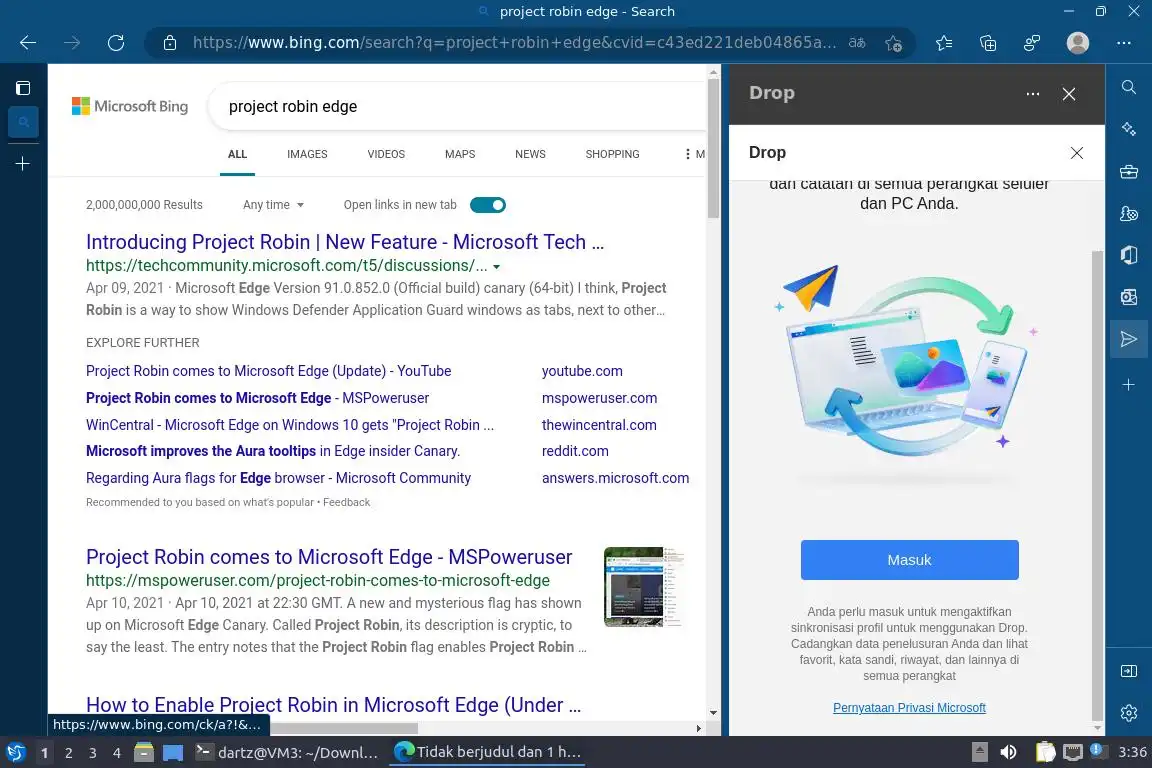This screenshot has height=768, width=1152.
Task: Open the More search categories menu
Action: (694, 154)
